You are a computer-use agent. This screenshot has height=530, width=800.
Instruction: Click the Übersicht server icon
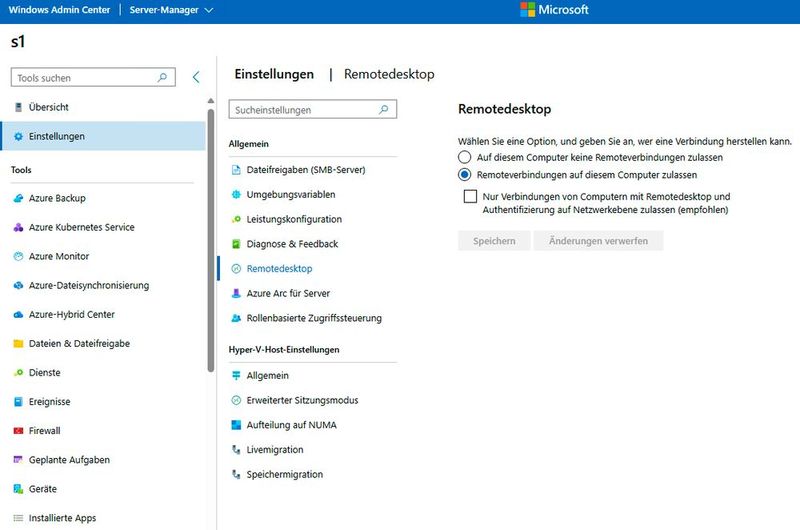(x=18, y=107)
